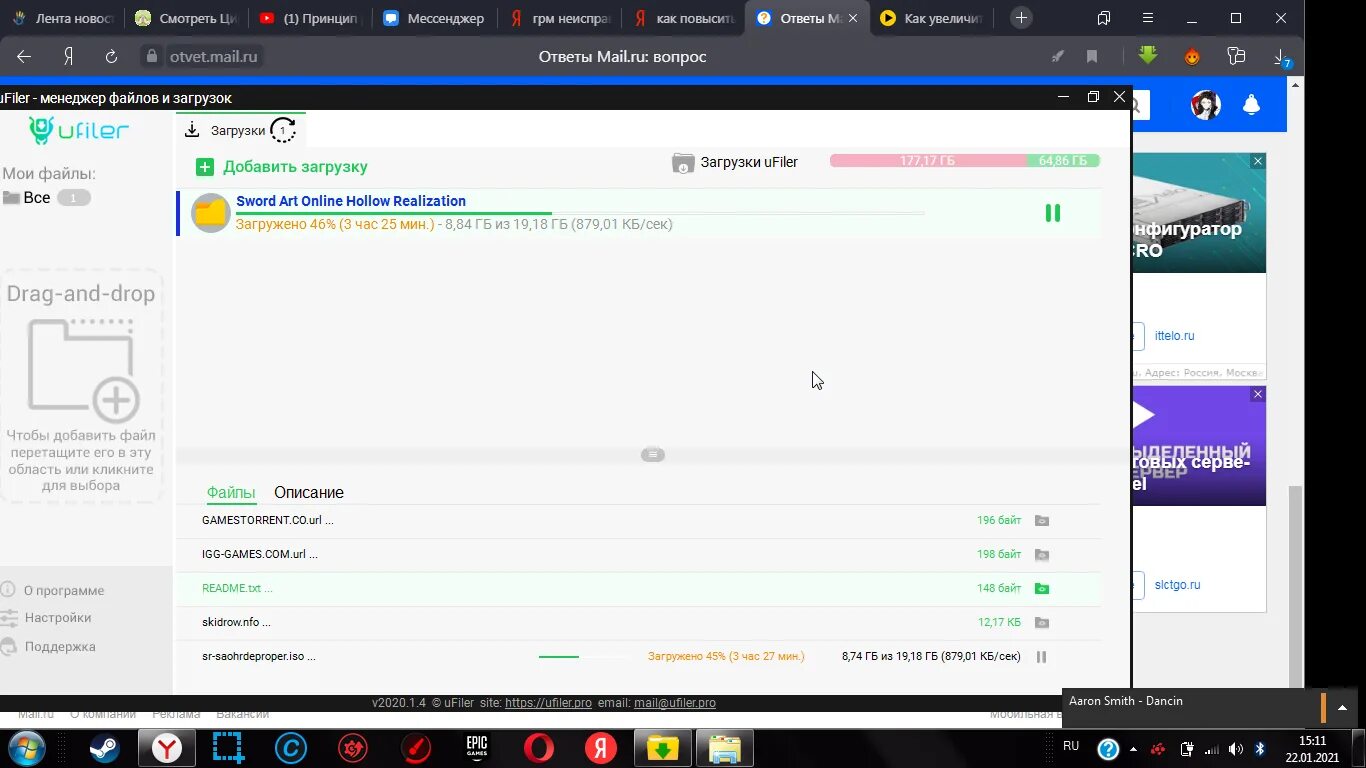Open uFiler from the taskbar
Screen dimensions: 1366x768
pyautogui.click(x=662, y=748)
